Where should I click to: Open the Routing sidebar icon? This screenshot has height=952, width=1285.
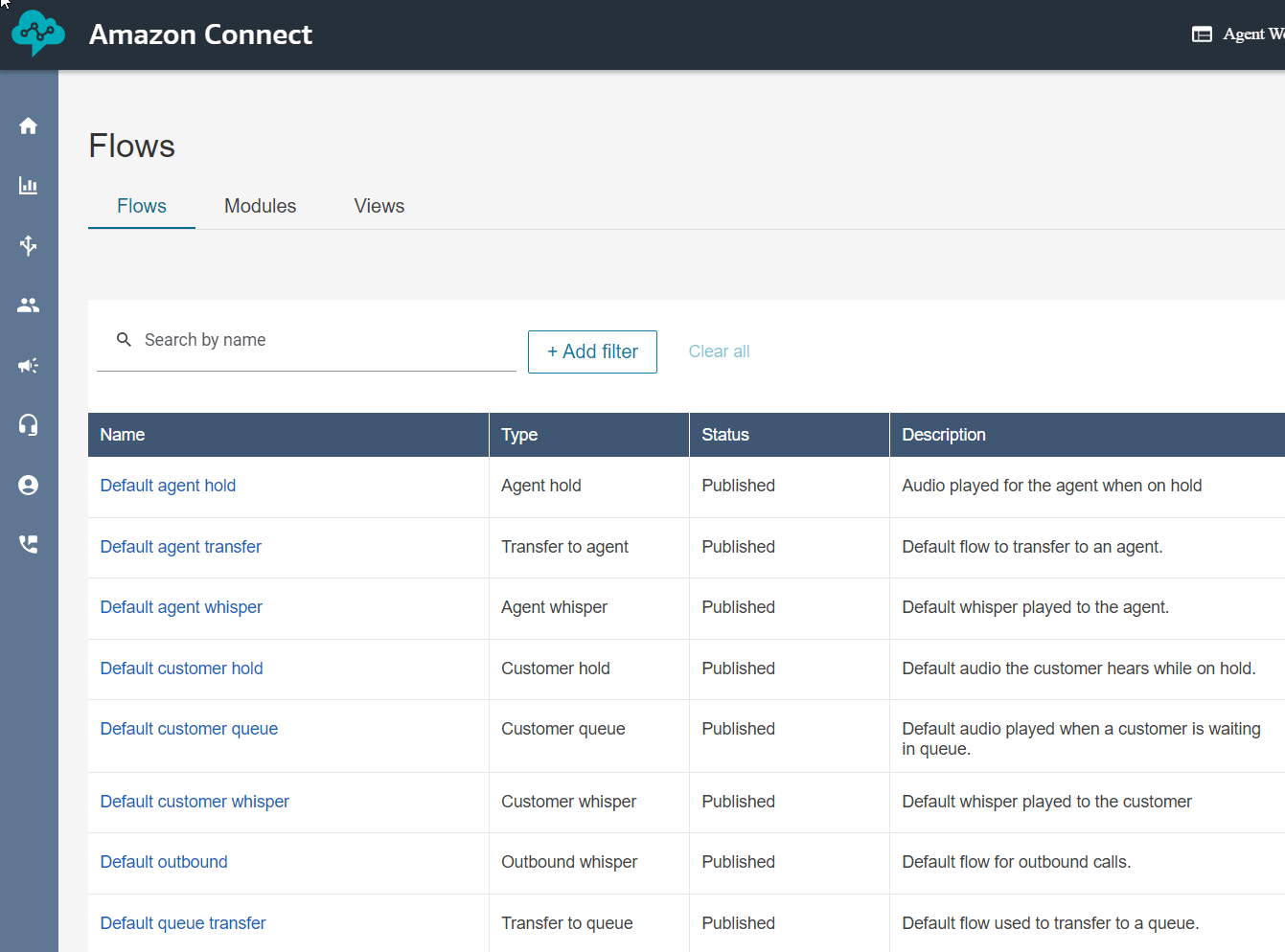29,245
